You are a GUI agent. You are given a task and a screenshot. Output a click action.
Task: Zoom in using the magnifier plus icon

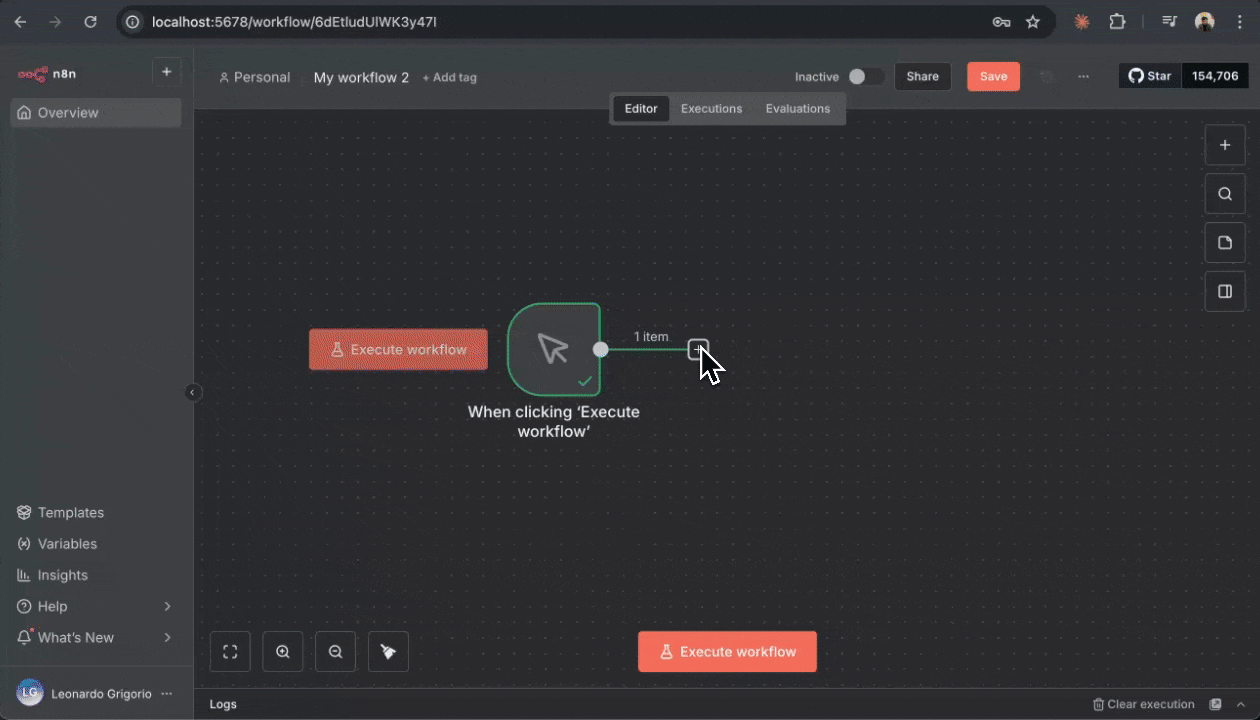(283, 651)
